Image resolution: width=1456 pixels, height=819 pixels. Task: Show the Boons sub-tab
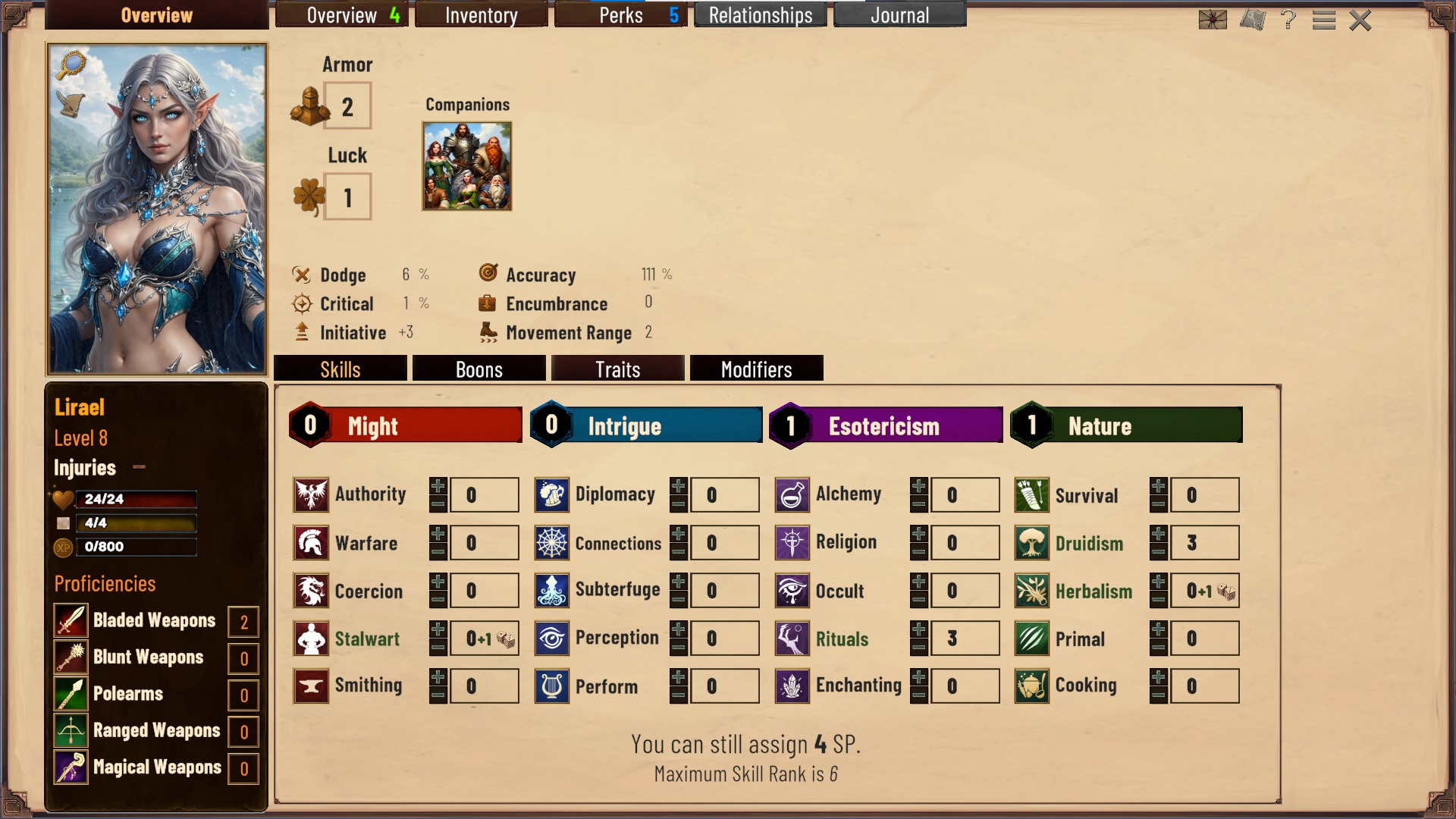click(x=479, y=369)
